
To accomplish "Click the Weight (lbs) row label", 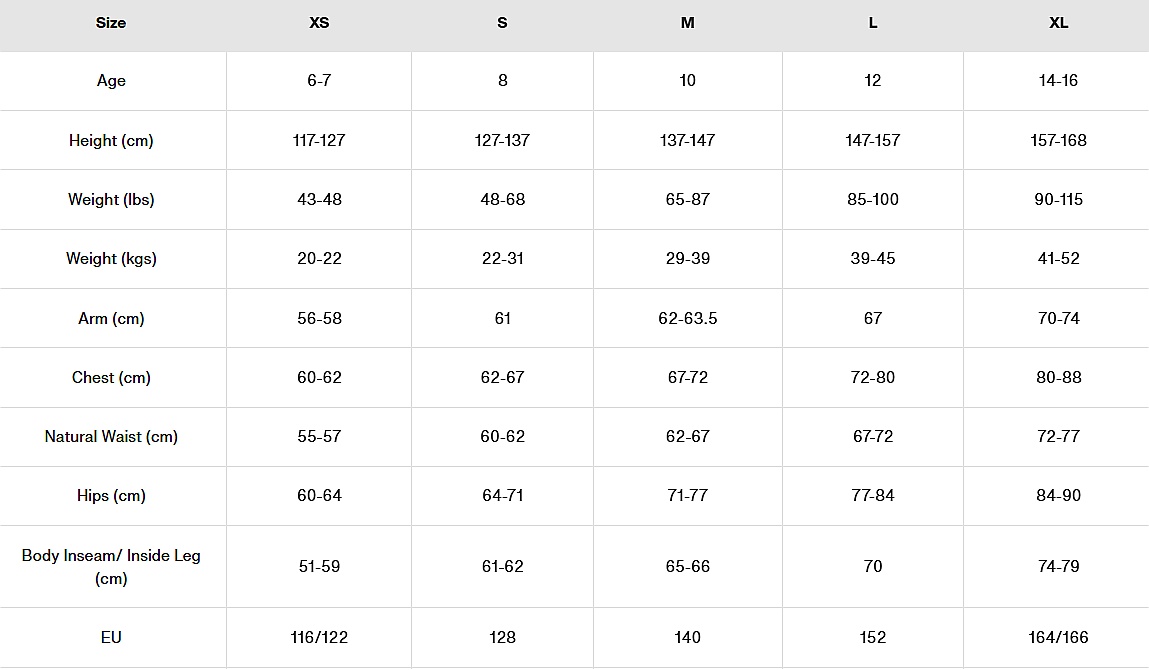I will (111, 199).
